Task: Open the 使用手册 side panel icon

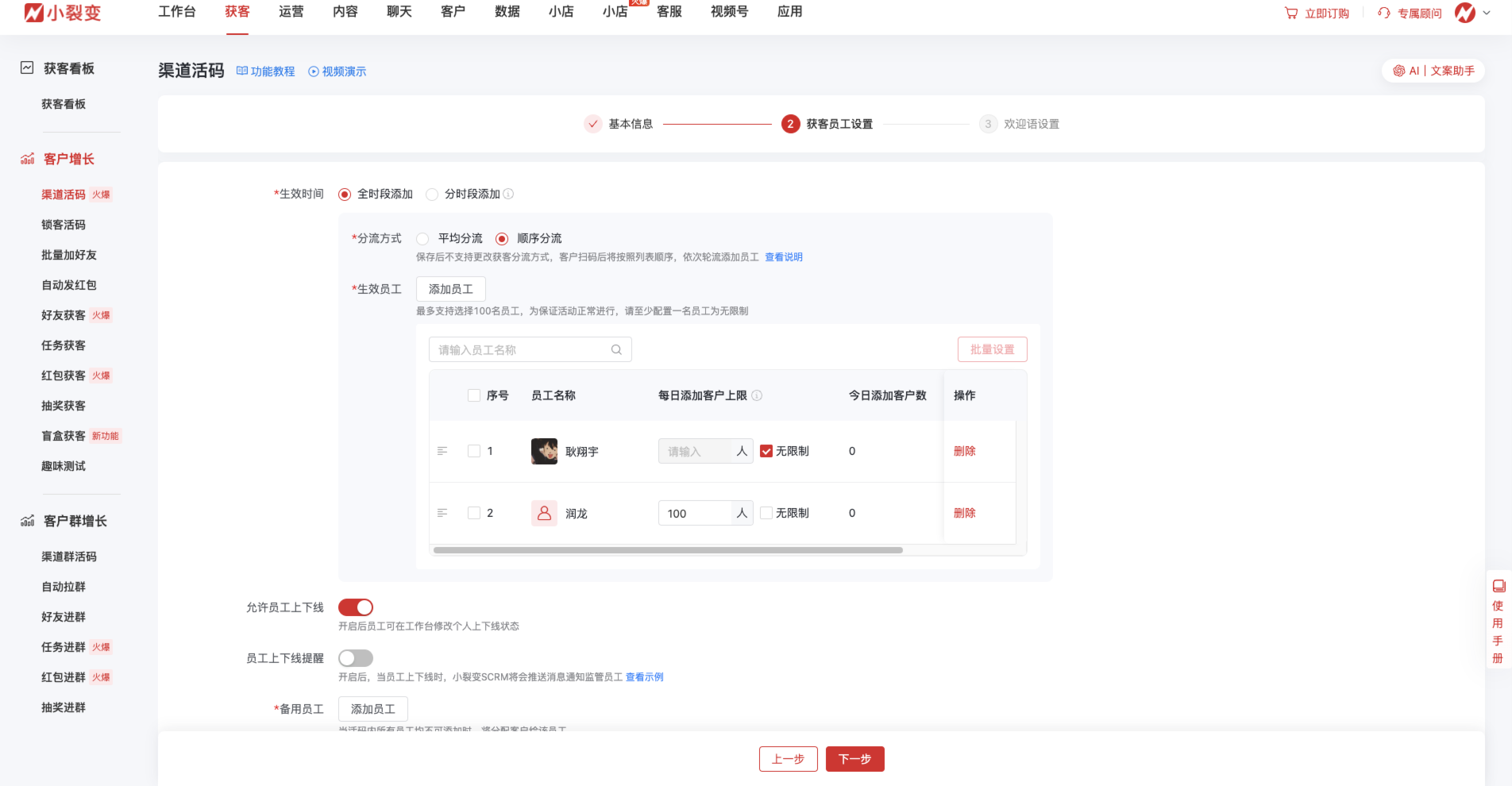Action: [1498, 587]
